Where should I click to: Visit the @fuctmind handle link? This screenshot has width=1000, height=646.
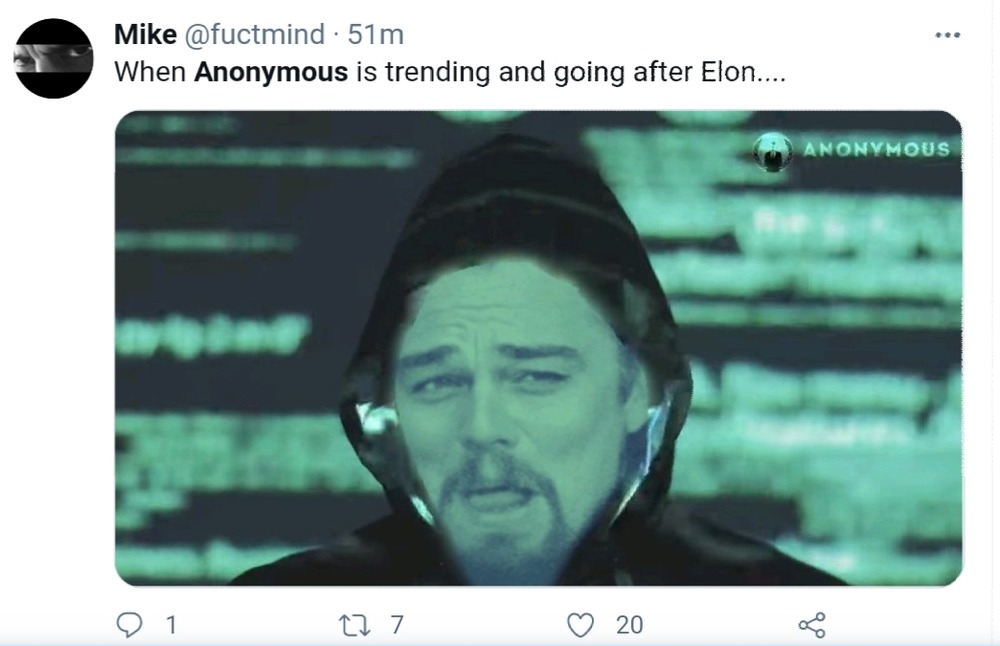pyautogui.click(x=254, y=34)
